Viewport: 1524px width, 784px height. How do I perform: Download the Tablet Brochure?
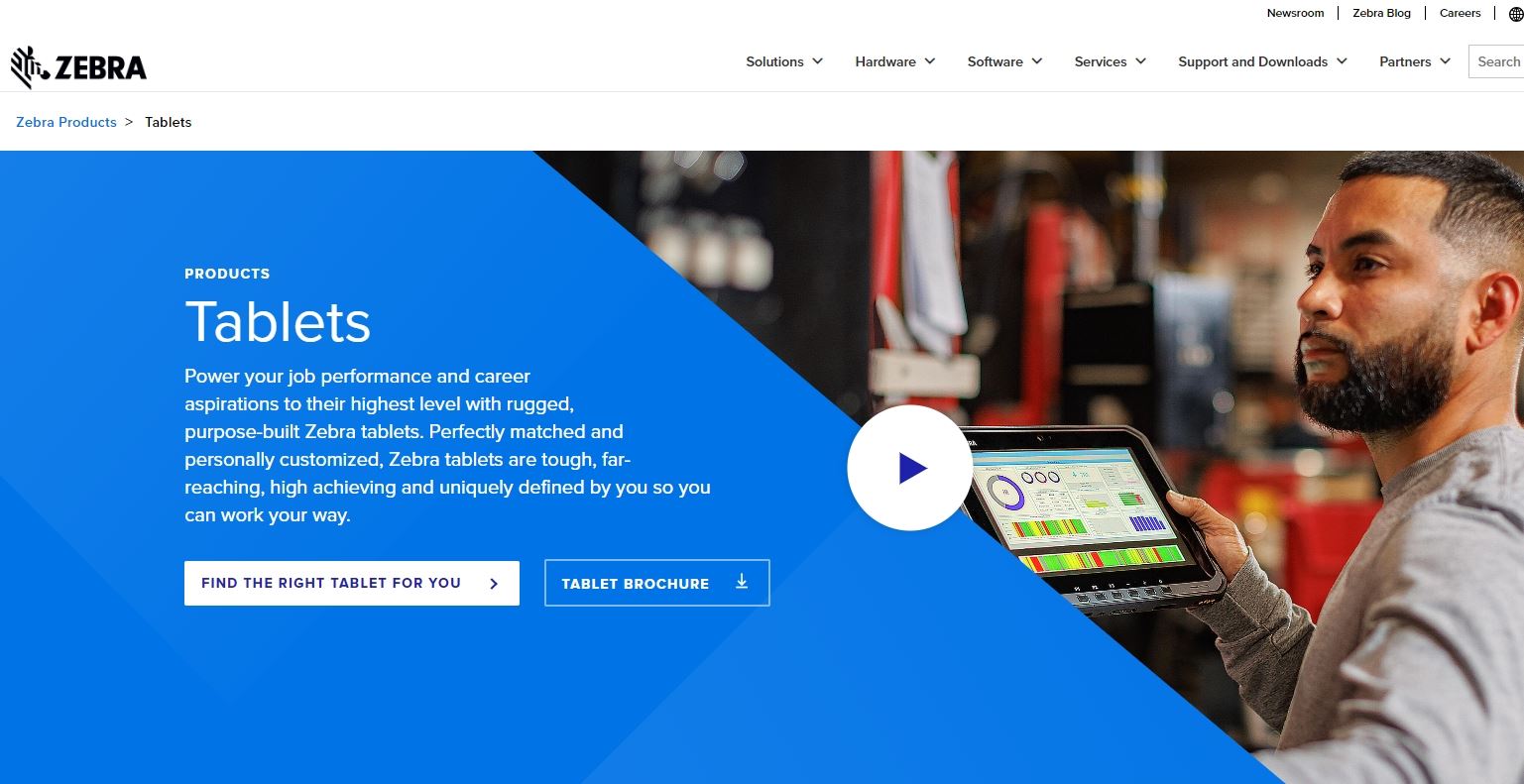pos(657,583)
